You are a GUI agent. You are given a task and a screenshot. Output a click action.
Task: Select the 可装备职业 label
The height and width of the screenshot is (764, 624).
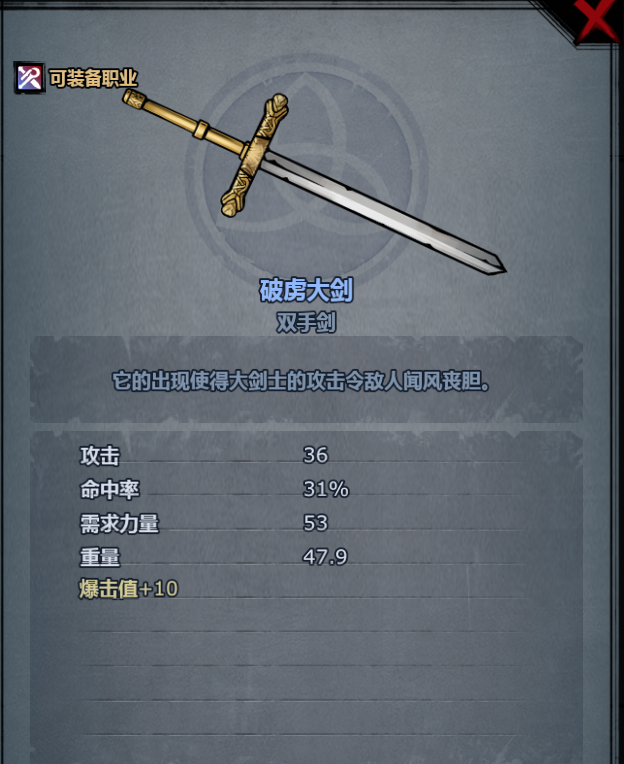click(94, 78)
